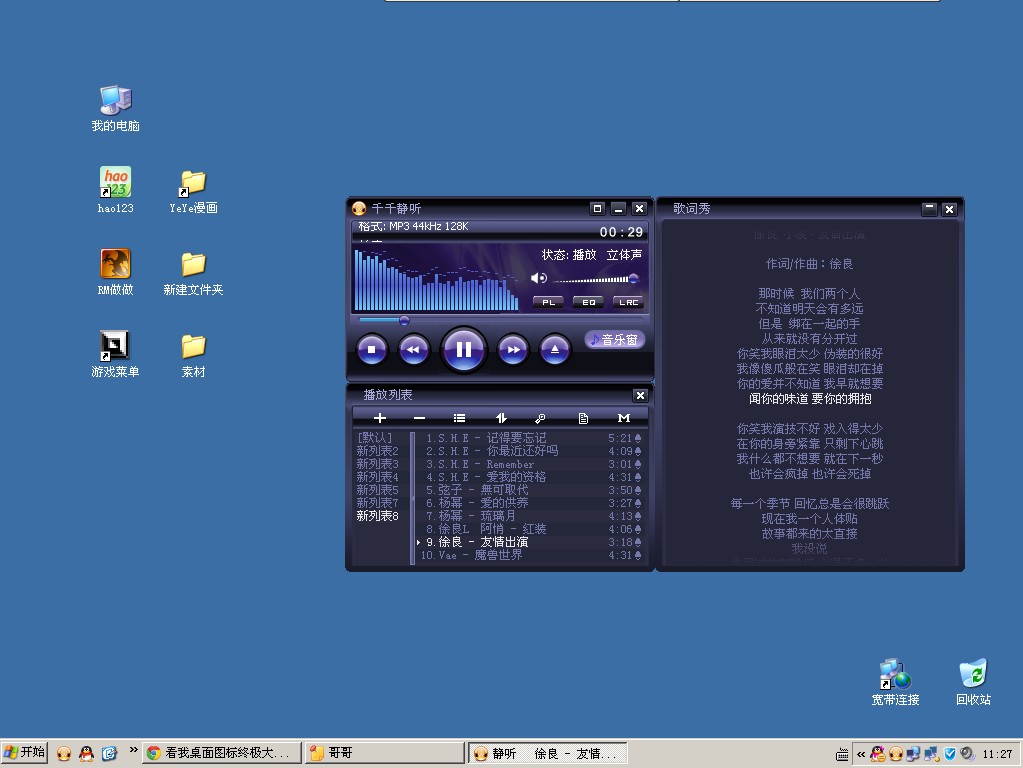Toggle the equalizer window with EQ
The width and height of the screenshot is (1023, 768).
pyautogui.click(x=588, y=302)
